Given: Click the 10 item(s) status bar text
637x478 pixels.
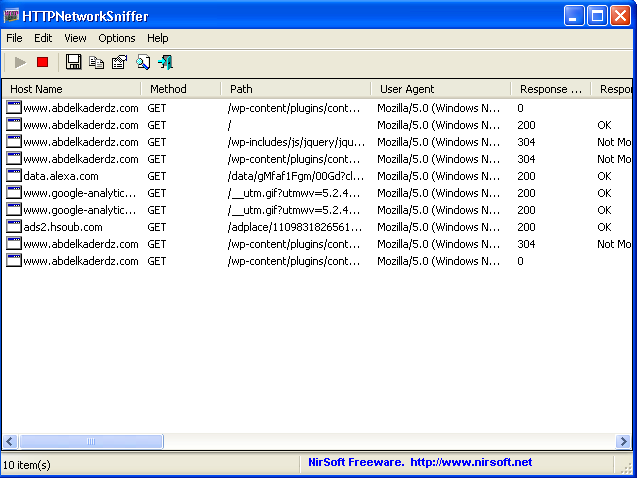Looking at the screenshot, I should pos(27,465).
